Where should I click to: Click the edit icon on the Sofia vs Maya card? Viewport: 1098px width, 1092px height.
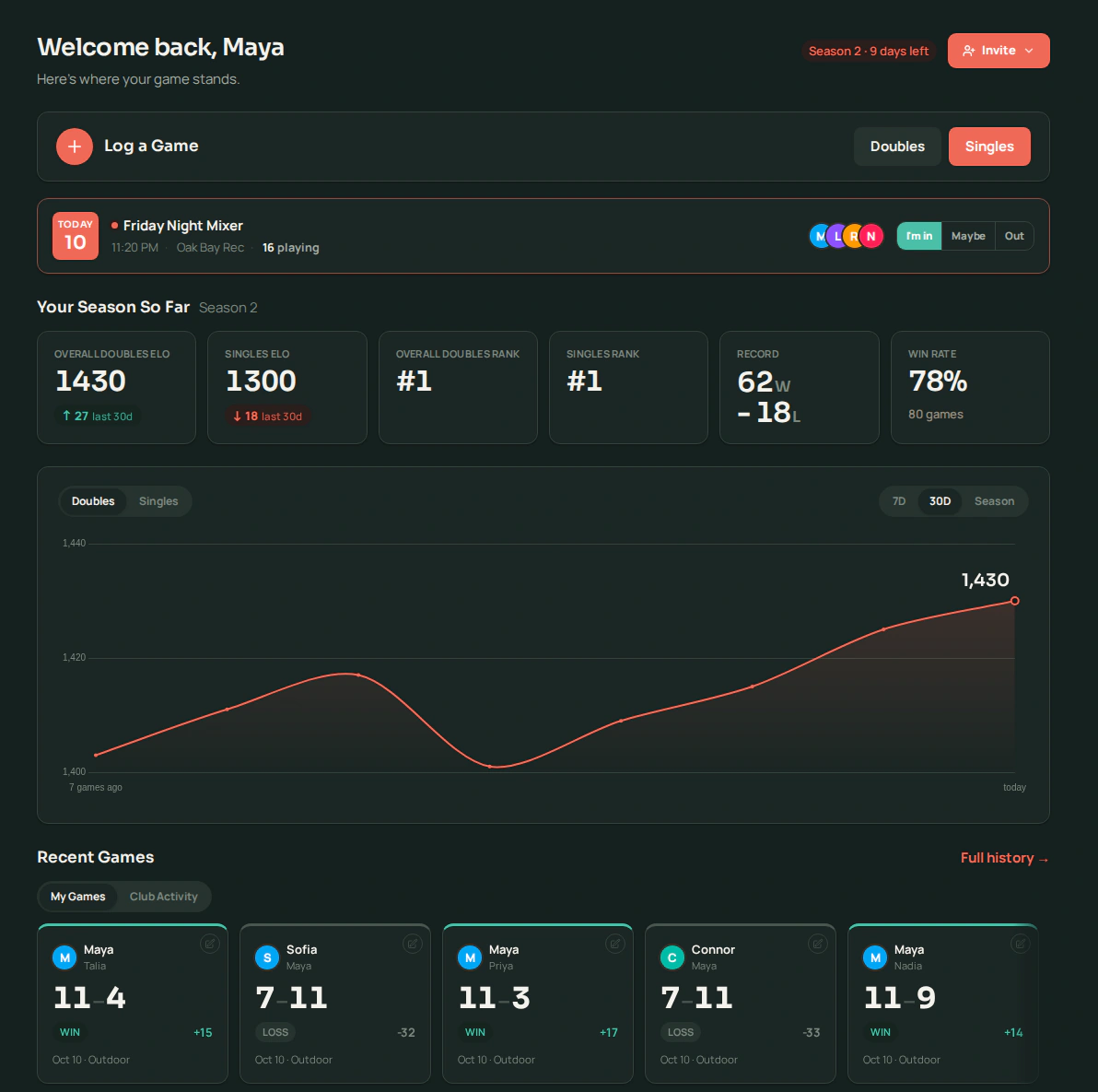413,944
